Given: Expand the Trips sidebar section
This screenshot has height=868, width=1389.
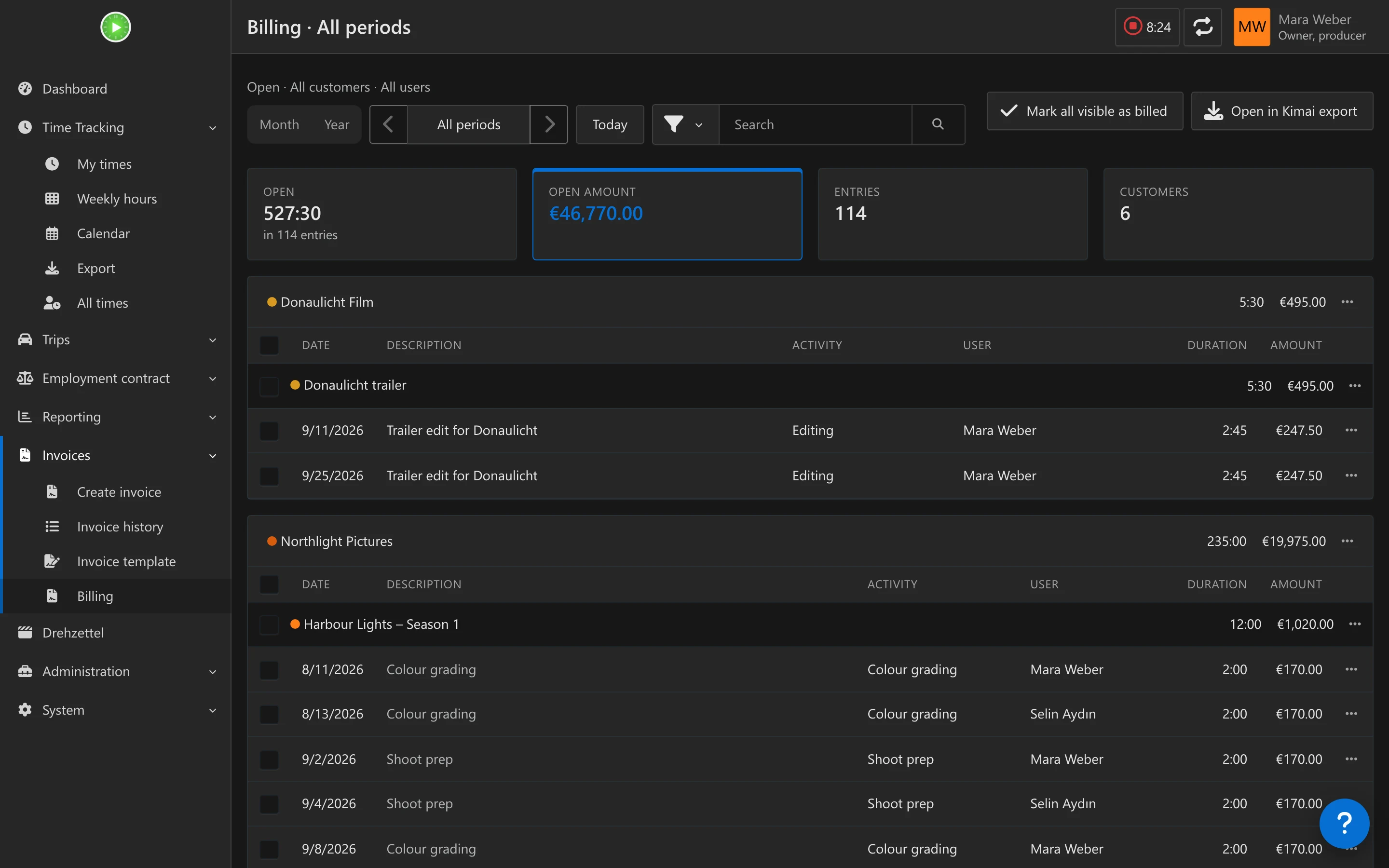Looking at the screenshot, I should [x=115, y=340].
